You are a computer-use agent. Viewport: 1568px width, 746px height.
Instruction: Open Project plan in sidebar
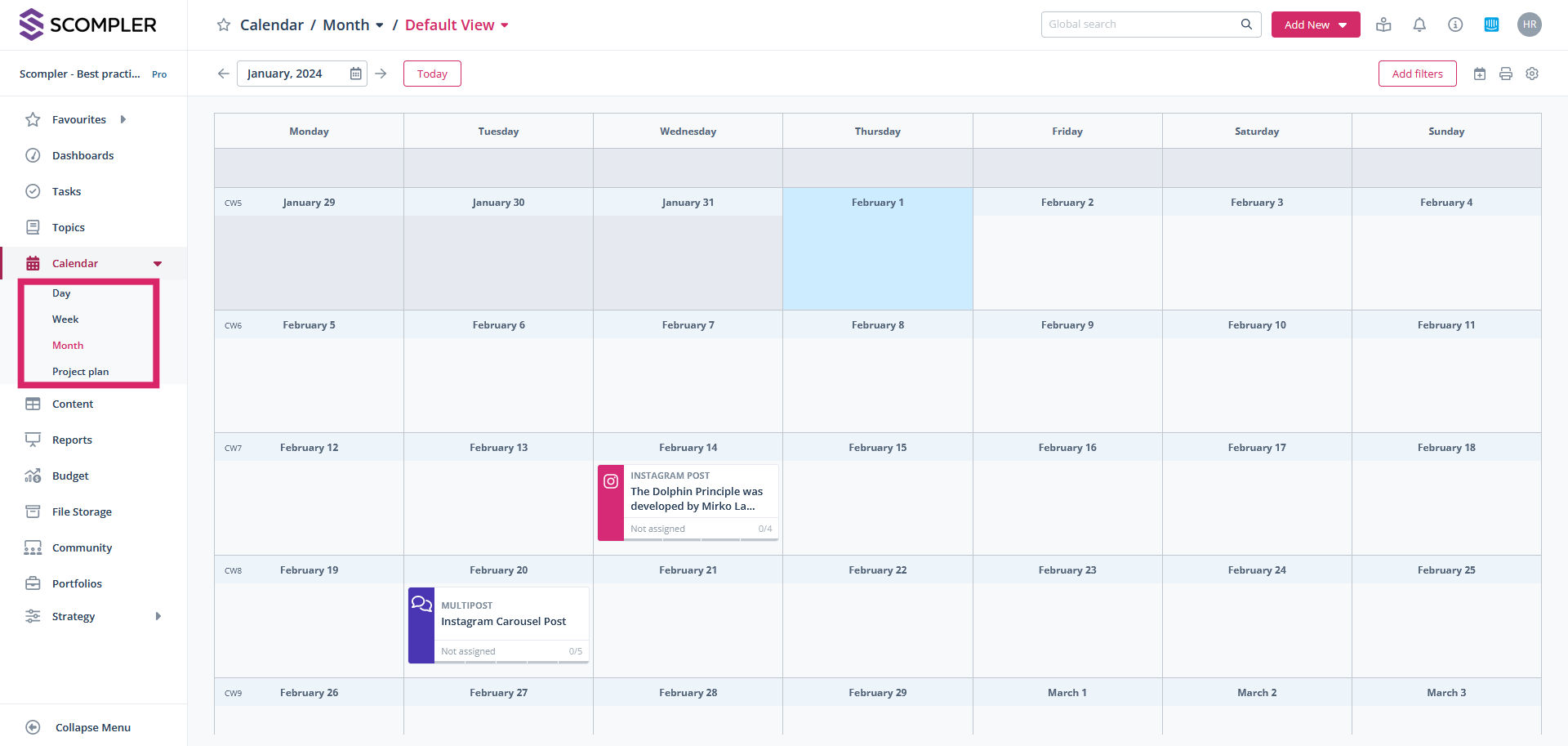pyautogui.click(x=80, y=372)
